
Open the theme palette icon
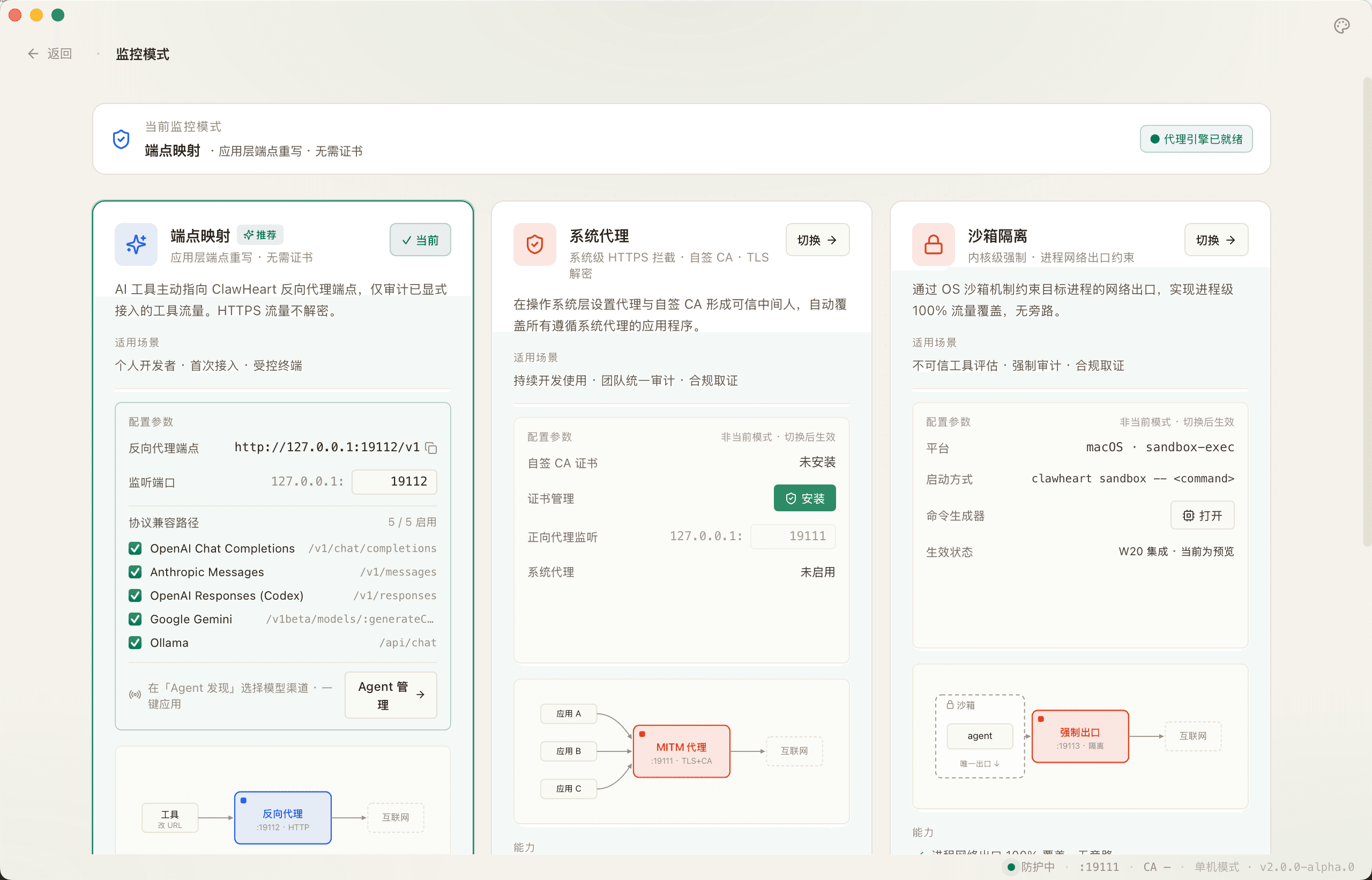[1341, 26]
